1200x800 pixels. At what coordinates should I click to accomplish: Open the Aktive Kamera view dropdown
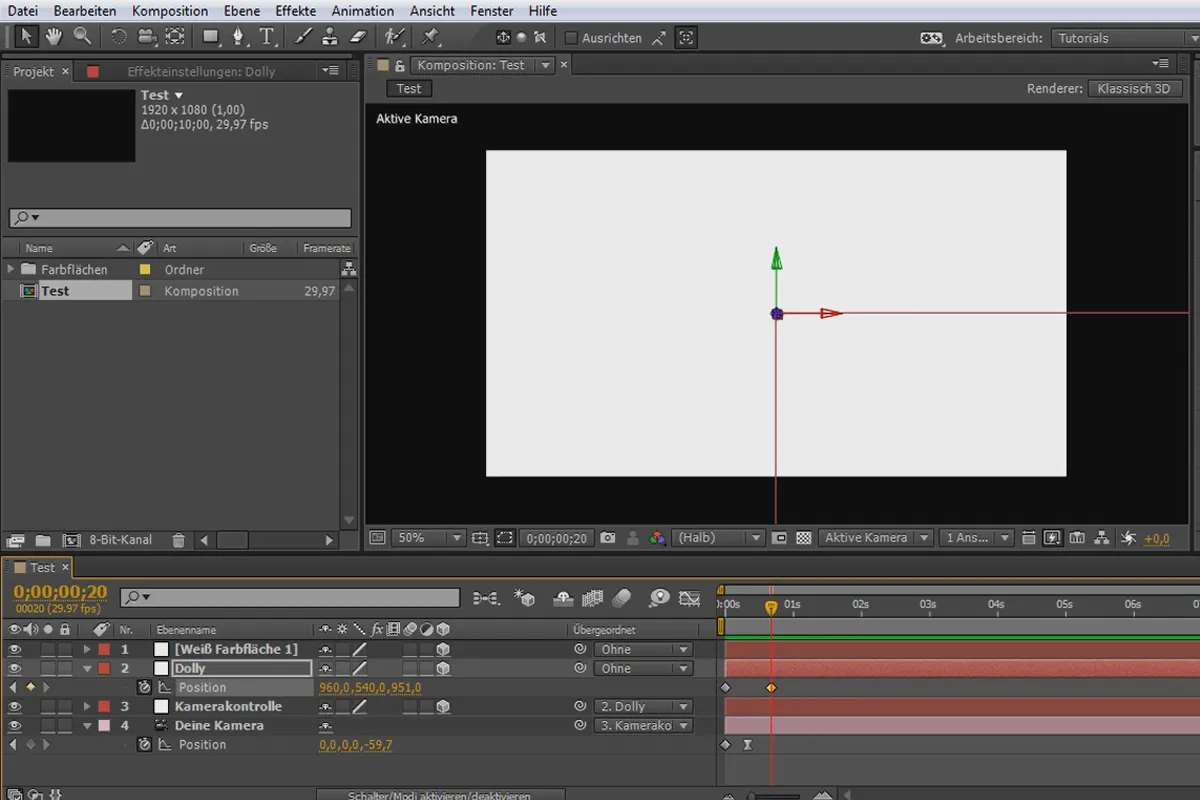875,538
